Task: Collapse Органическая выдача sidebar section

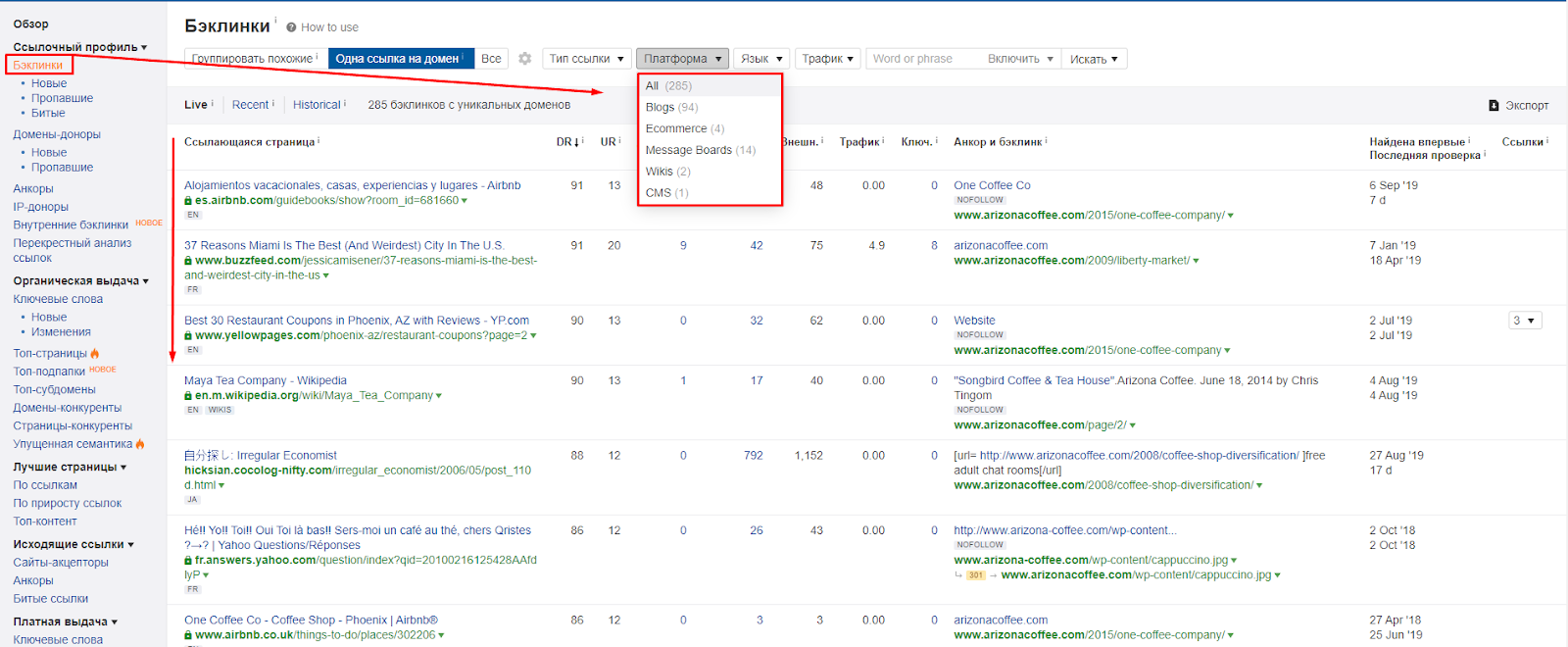Action: coord(81,281)
